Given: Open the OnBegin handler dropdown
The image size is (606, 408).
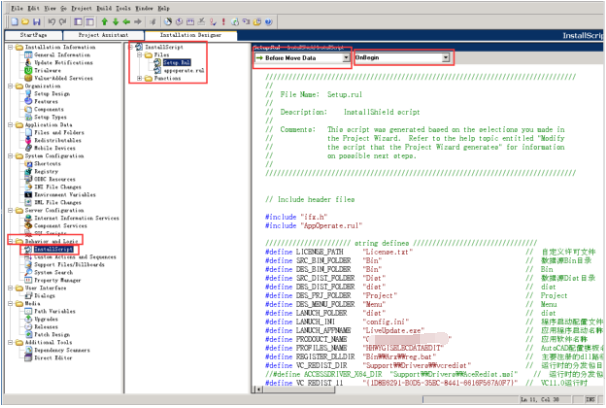Looking at the screenshot, I should pos(444,58).
